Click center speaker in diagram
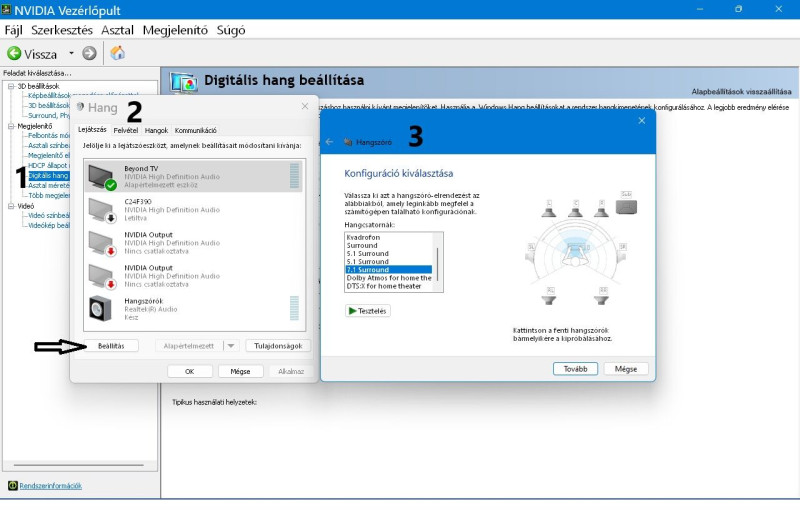 tap(576, 209)
